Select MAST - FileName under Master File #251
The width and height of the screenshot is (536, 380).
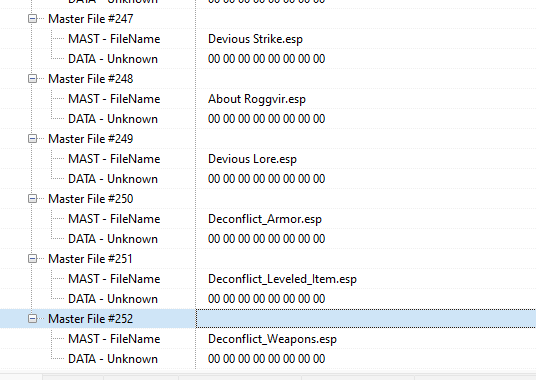[x=114, y=279]
